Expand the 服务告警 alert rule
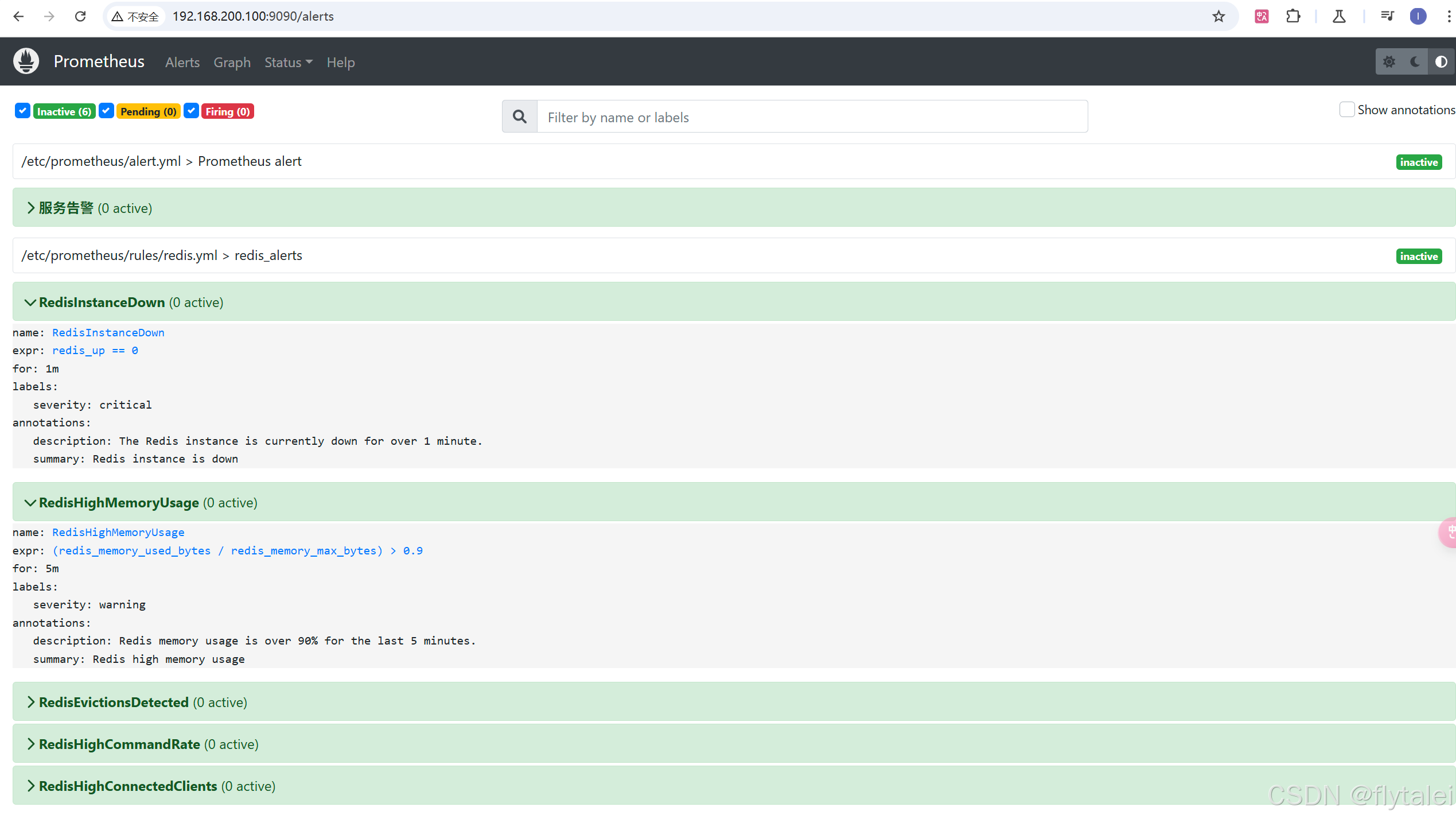The image size is (1456, 819). click(x=66, y=208)
